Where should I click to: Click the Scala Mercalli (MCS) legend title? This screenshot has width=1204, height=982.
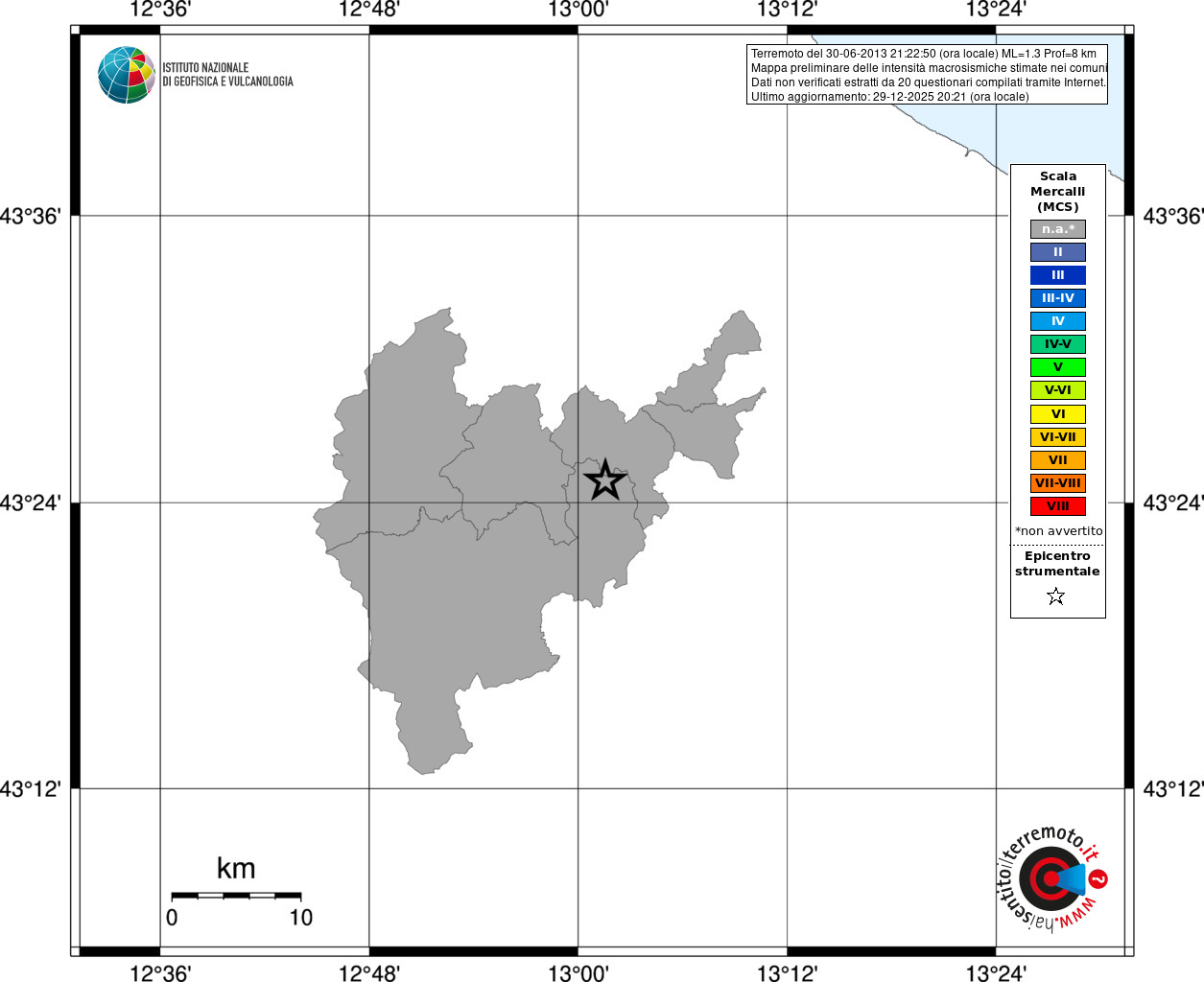coord(1058,192)
